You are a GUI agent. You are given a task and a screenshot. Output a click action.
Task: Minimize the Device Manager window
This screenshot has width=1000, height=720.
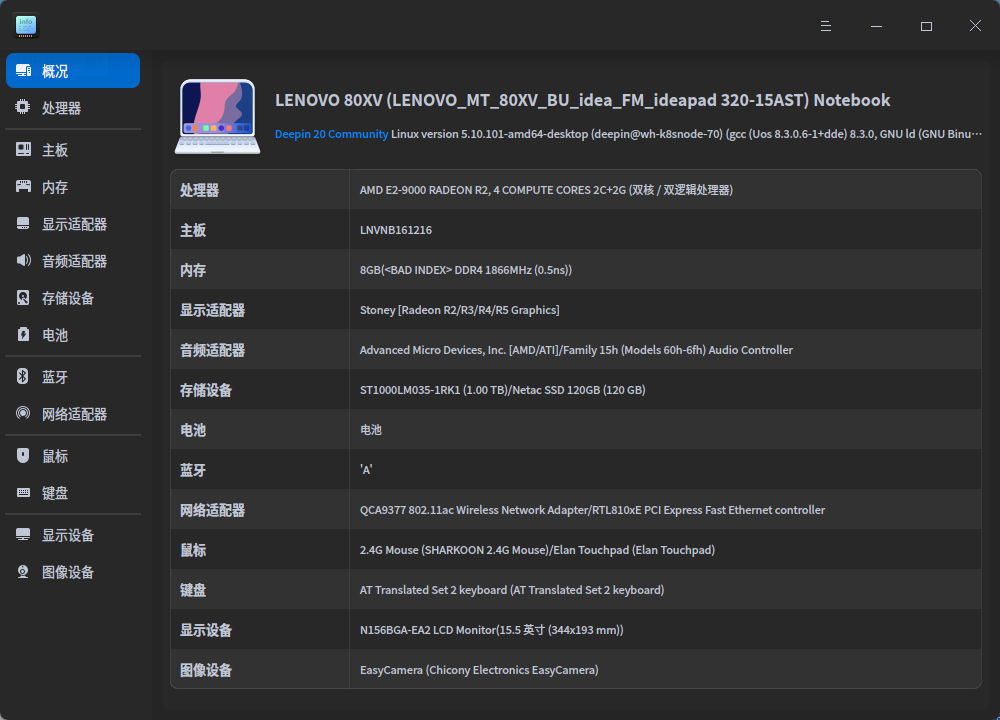(x=876, y=26)
